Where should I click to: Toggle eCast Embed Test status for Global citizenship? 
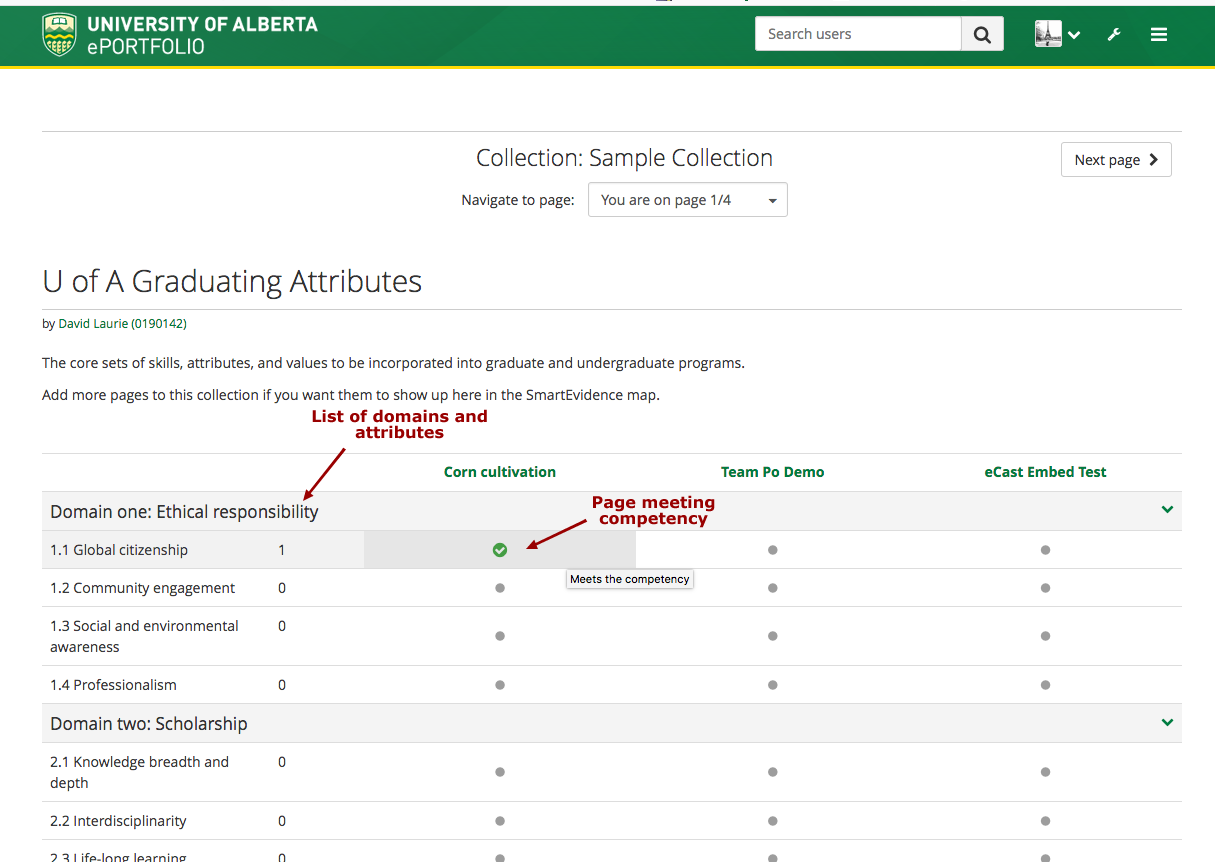tap(1045, 550)
